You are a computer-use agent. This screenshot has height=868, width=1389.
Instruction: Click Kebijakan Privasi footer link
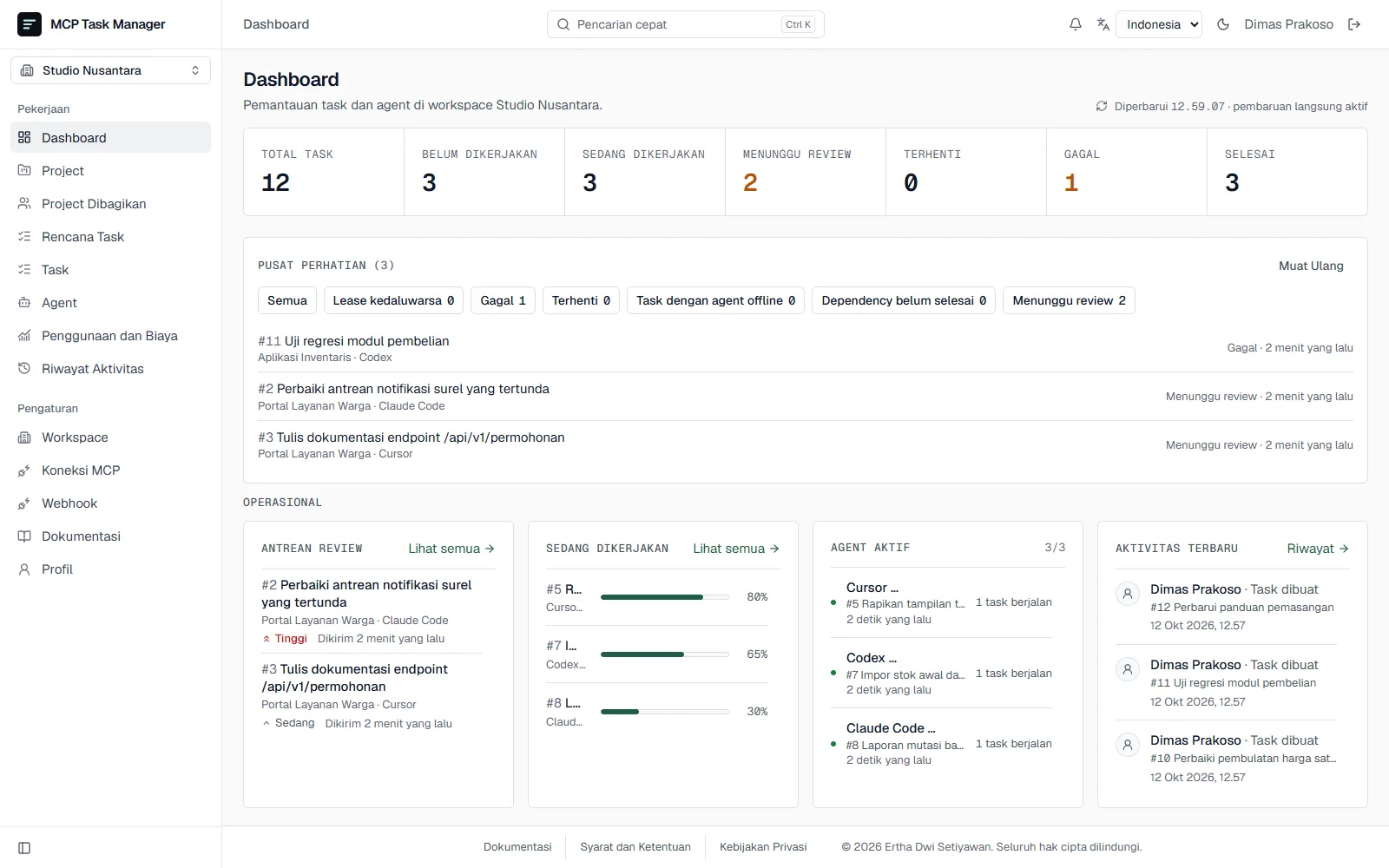[763, 847]
